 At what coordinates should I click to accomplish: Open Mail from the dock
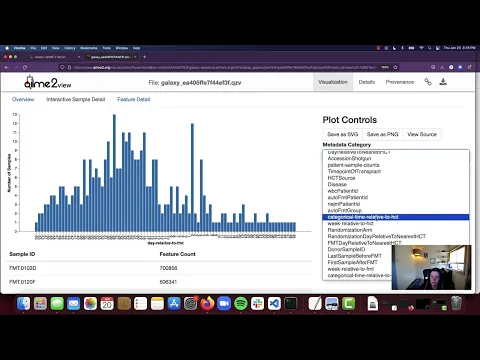(x=74, y=303)
